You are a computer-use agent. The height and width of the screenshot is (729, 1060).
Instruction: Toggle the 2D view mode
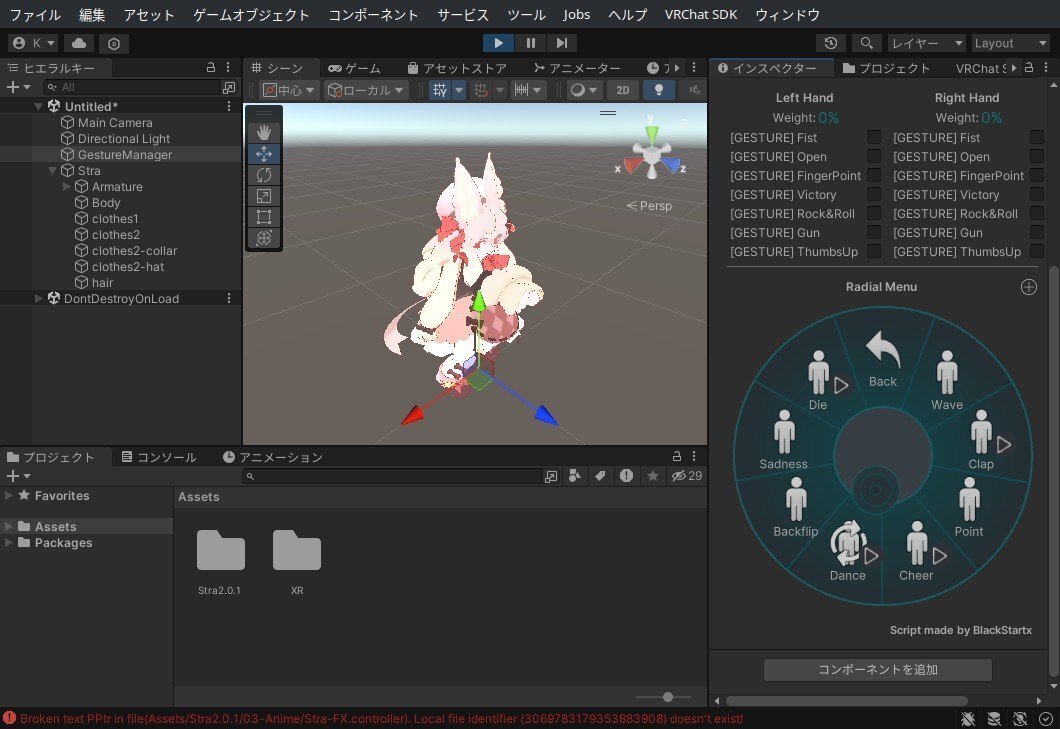pyautogui.click(x=623, y=90)
